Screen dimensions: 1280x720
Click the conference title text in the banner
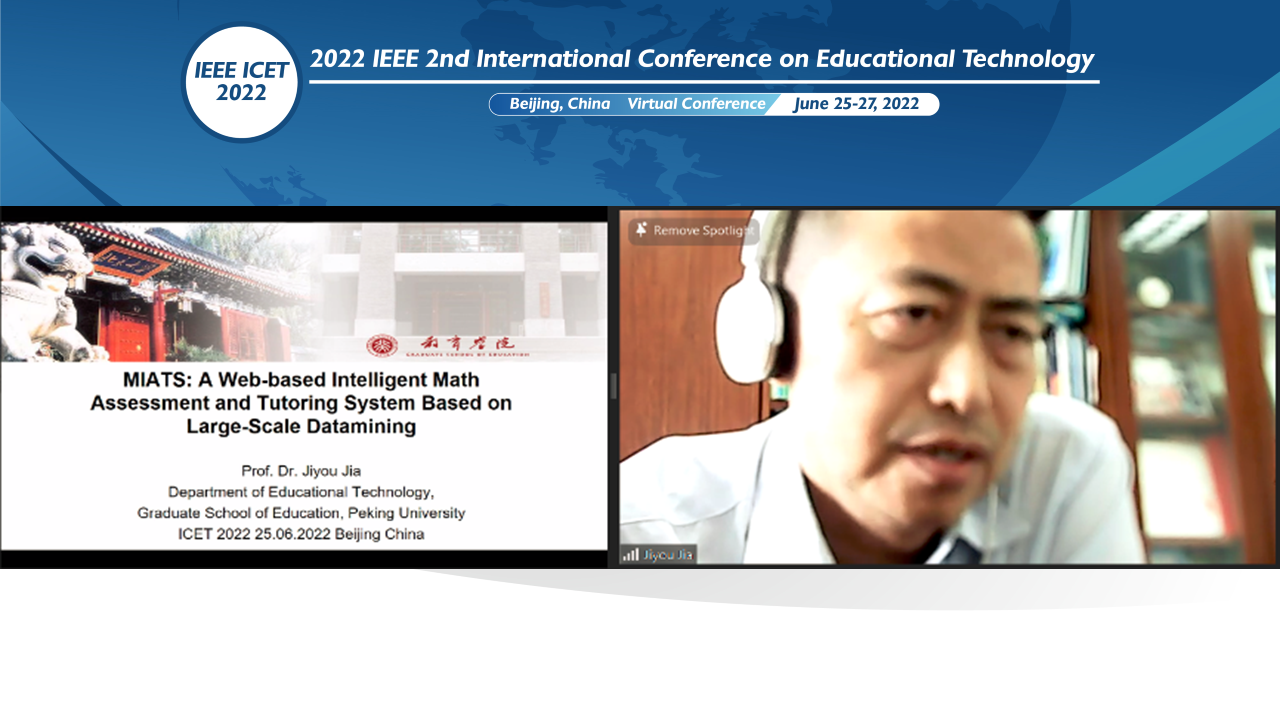[x=702, y=59]
